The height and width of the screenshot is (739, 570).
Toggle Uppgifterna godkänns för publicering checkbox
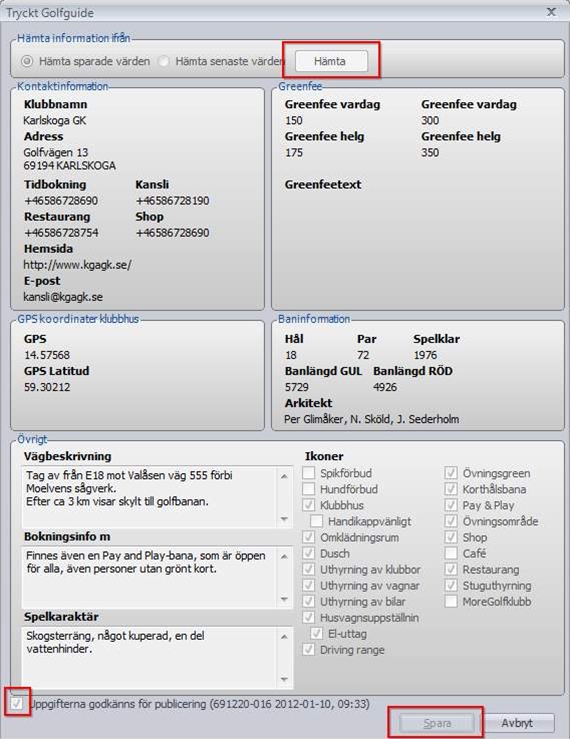pos(17,704)
